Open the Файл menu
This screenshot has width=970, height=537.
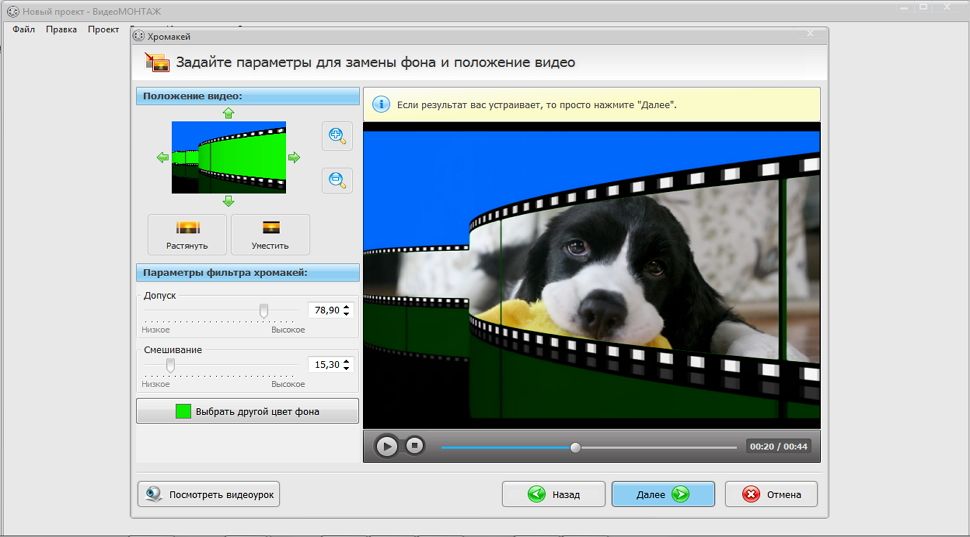point(24,29)
